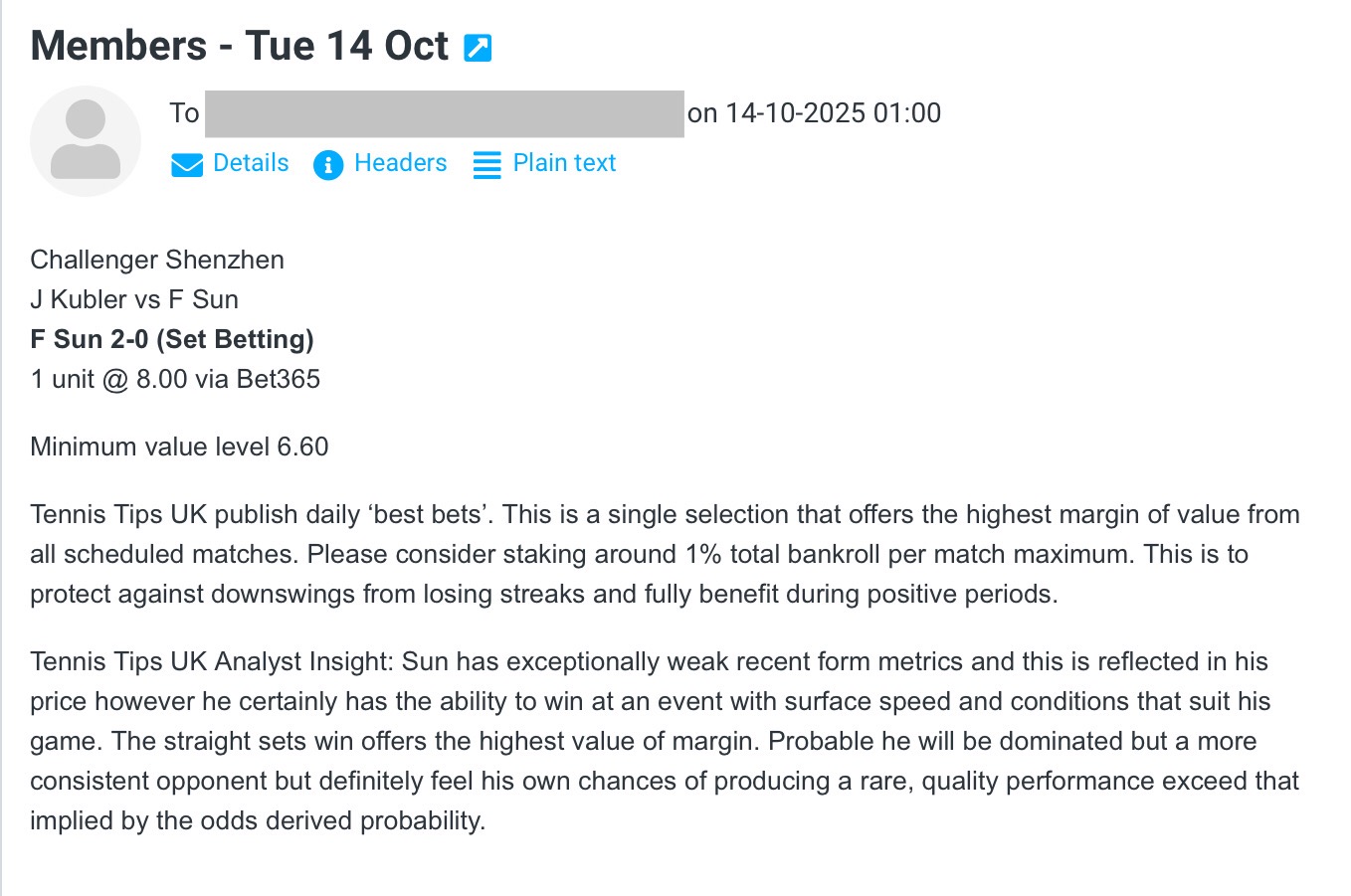The image size is (1351, 896).
Task: Open message in new window icon
Action: [x=478, y=48]
